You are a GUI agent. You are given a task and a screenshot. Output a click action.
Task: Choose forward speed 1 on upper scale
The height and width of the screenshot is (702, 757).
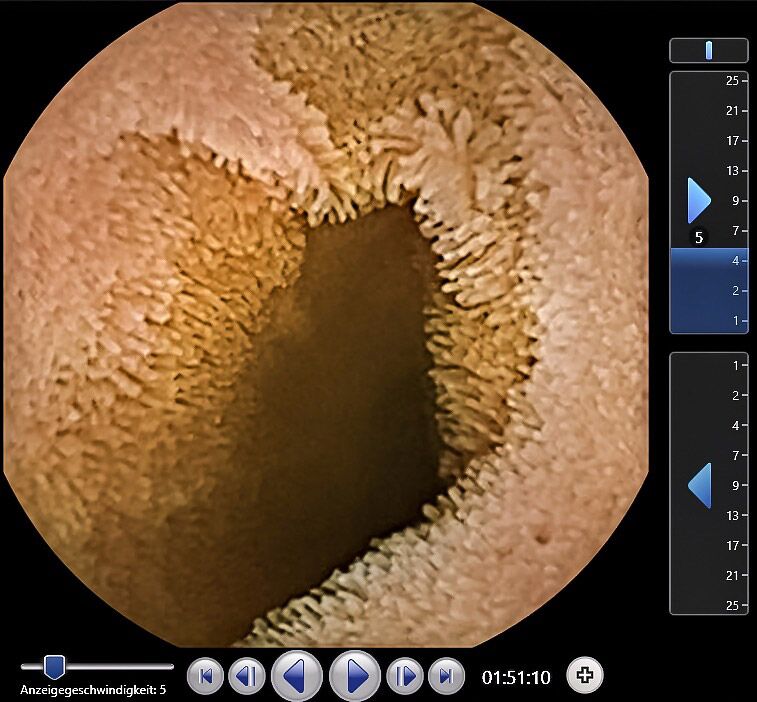pyautogui.click(x=735, y=321)
